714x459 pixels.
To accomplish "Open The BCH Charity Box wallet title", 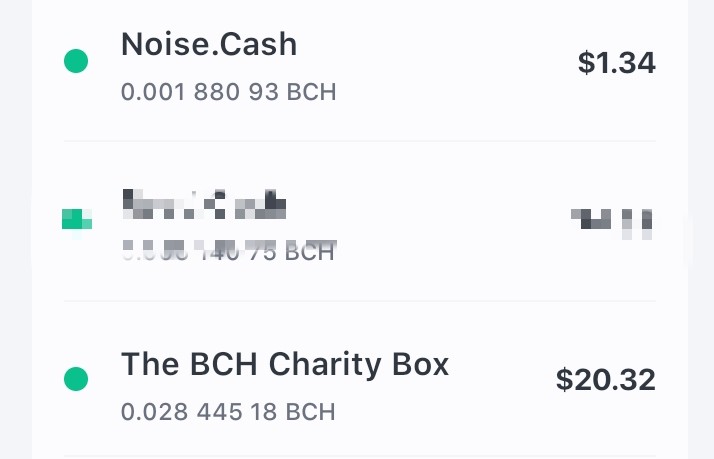I will coord(285,364).
